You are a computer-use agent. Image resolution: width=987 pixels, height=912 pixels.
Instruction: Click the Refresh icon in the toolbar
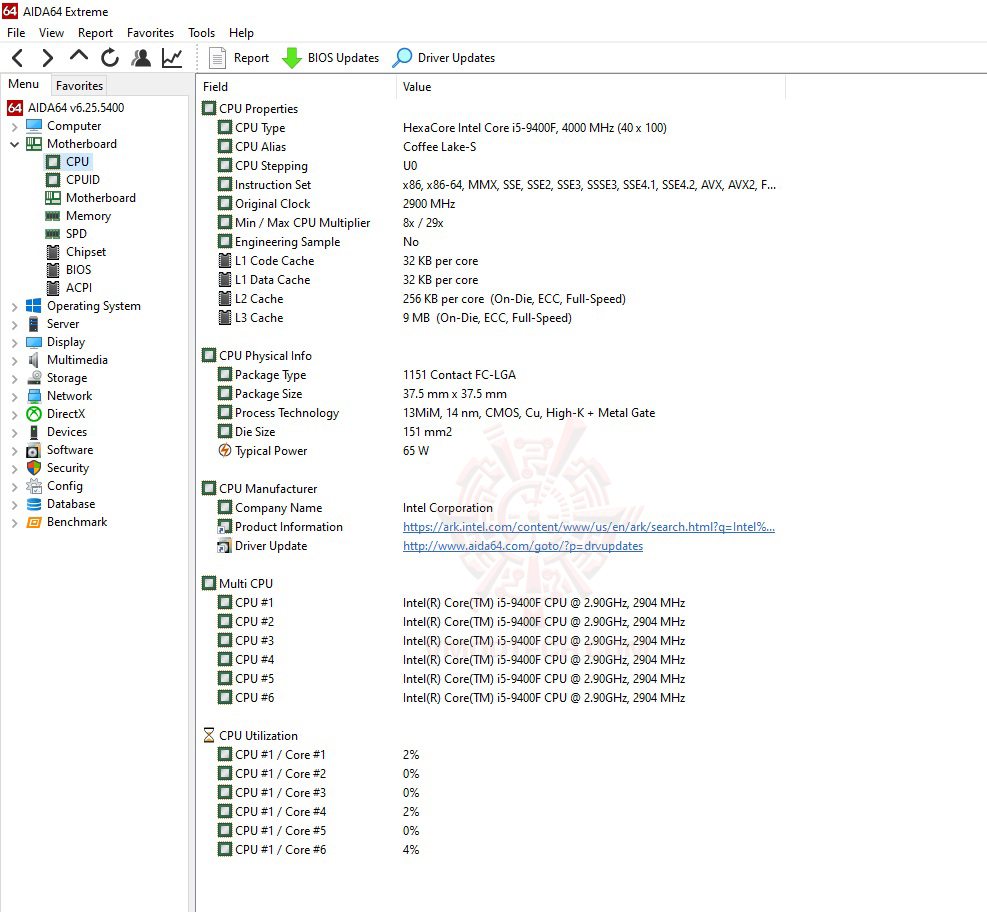click(x=110, y=58)
